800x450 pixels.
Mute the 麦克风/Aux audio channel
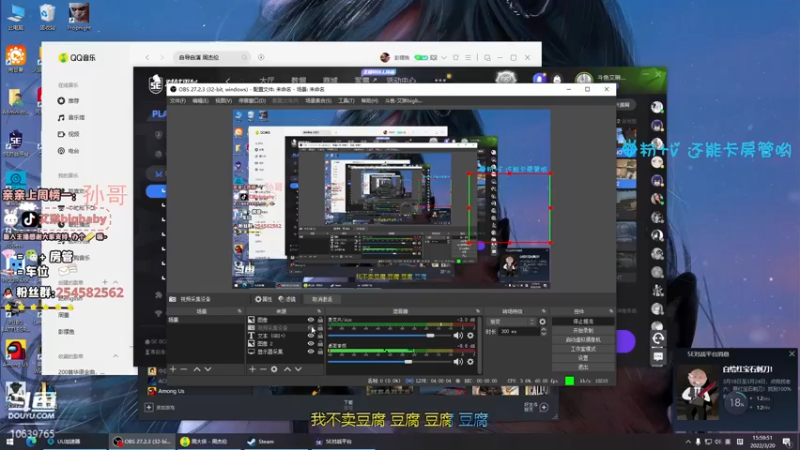458,335
